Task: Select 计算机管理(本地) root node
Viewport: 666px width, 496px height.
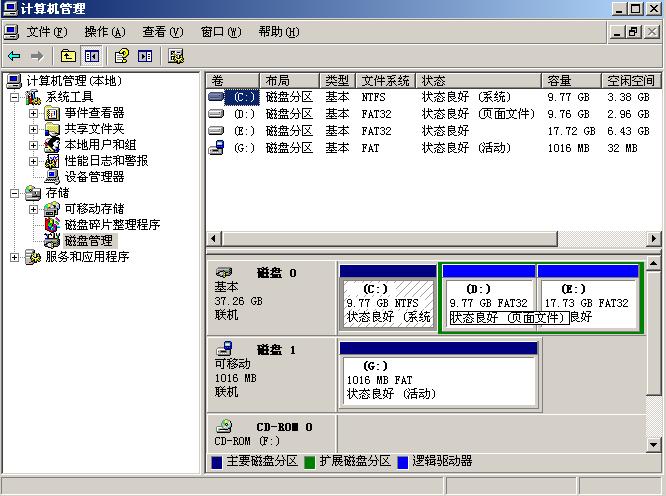Action: pyautogui.click(x=74, y=81)
